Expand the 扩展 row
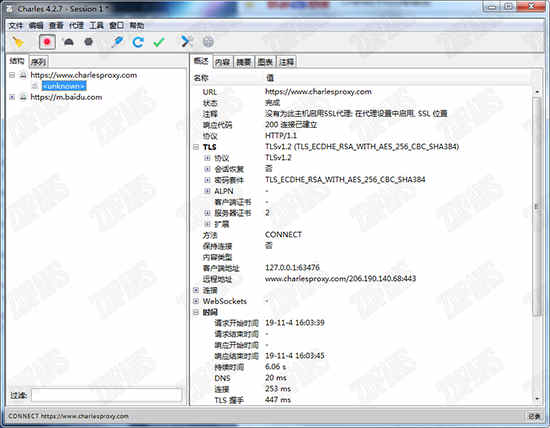Image resolution: width=550 pixels, height=428 pixels. point(207,224)
